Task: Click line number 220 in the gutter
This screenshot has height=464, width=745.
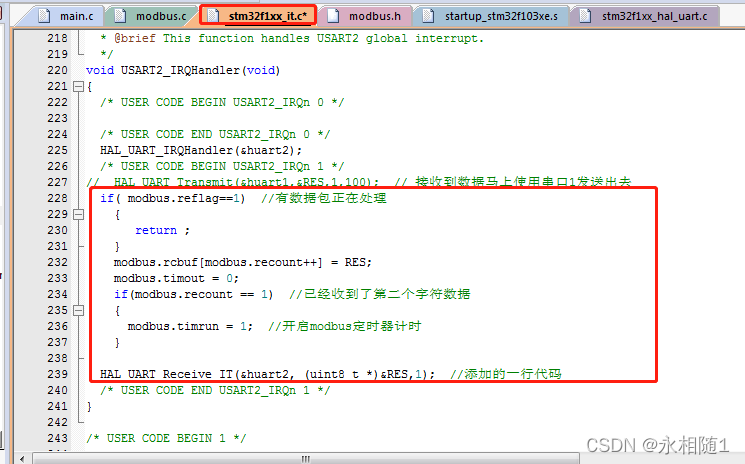Action: click(x=57, y=70)
